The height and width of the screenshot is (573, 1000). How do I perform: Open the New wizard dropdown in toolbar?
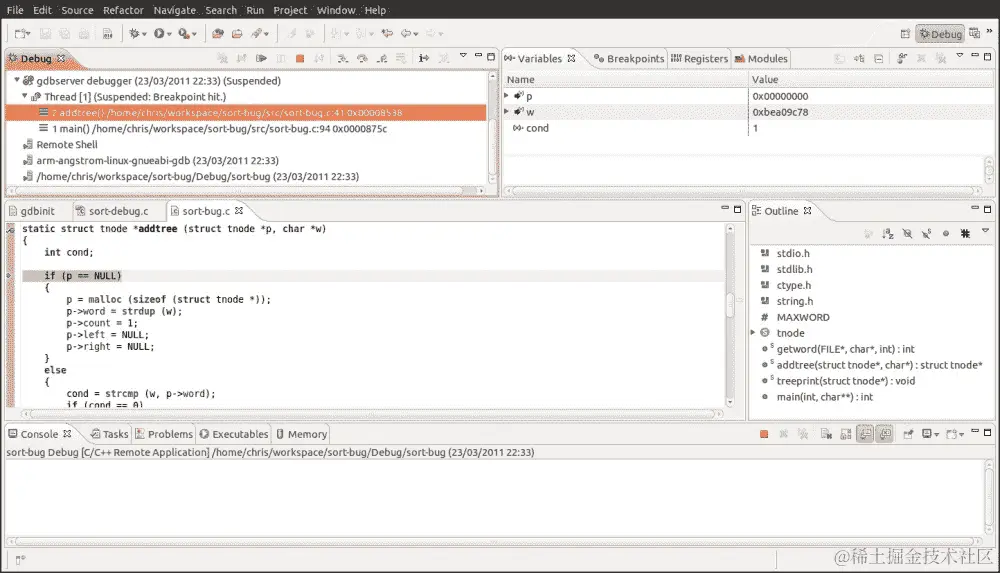27,34
